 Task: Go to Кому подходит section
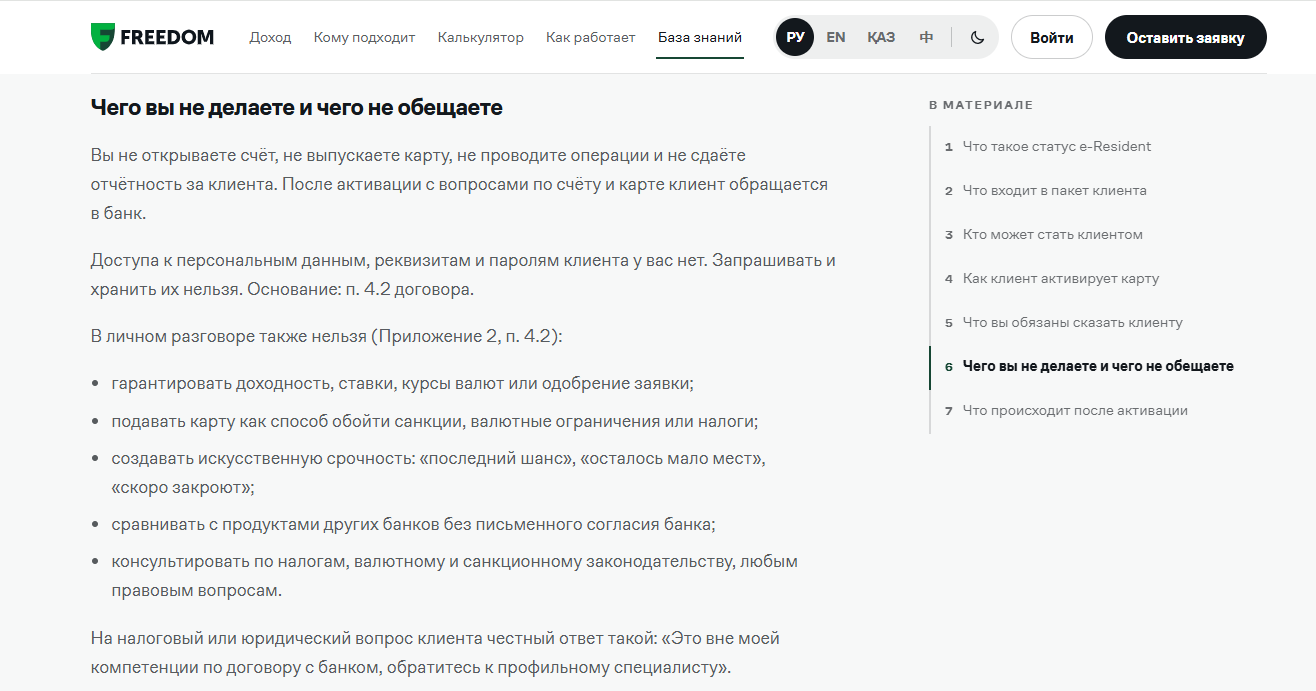pos(364,37)
